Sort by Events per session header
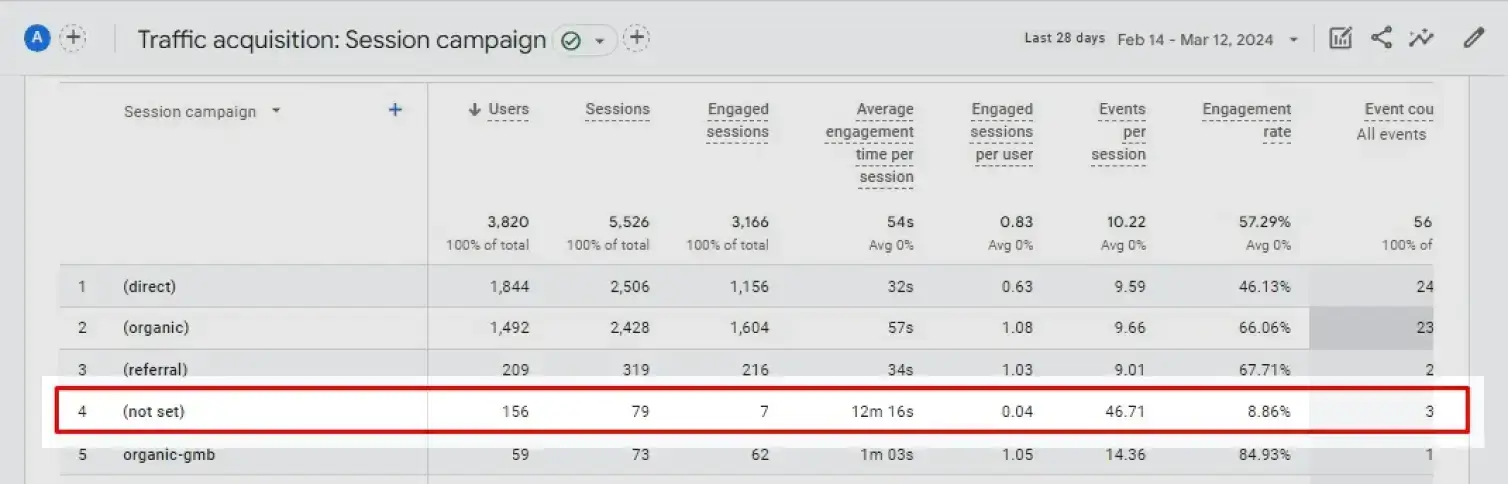This screenshot has height=484, width=1508. pos(1122,132)
